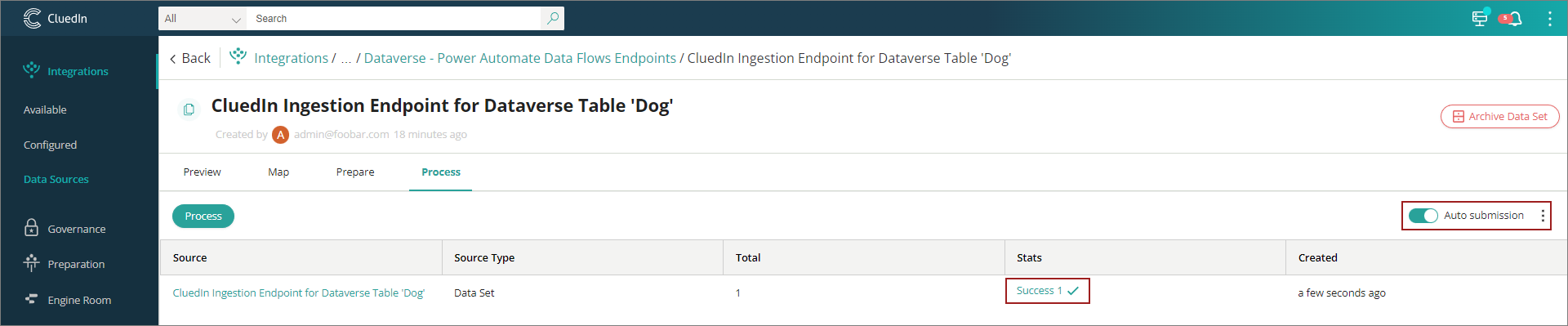Click the CluedIn logo icon
The image size is (1568, 326).
pos(32,18)
